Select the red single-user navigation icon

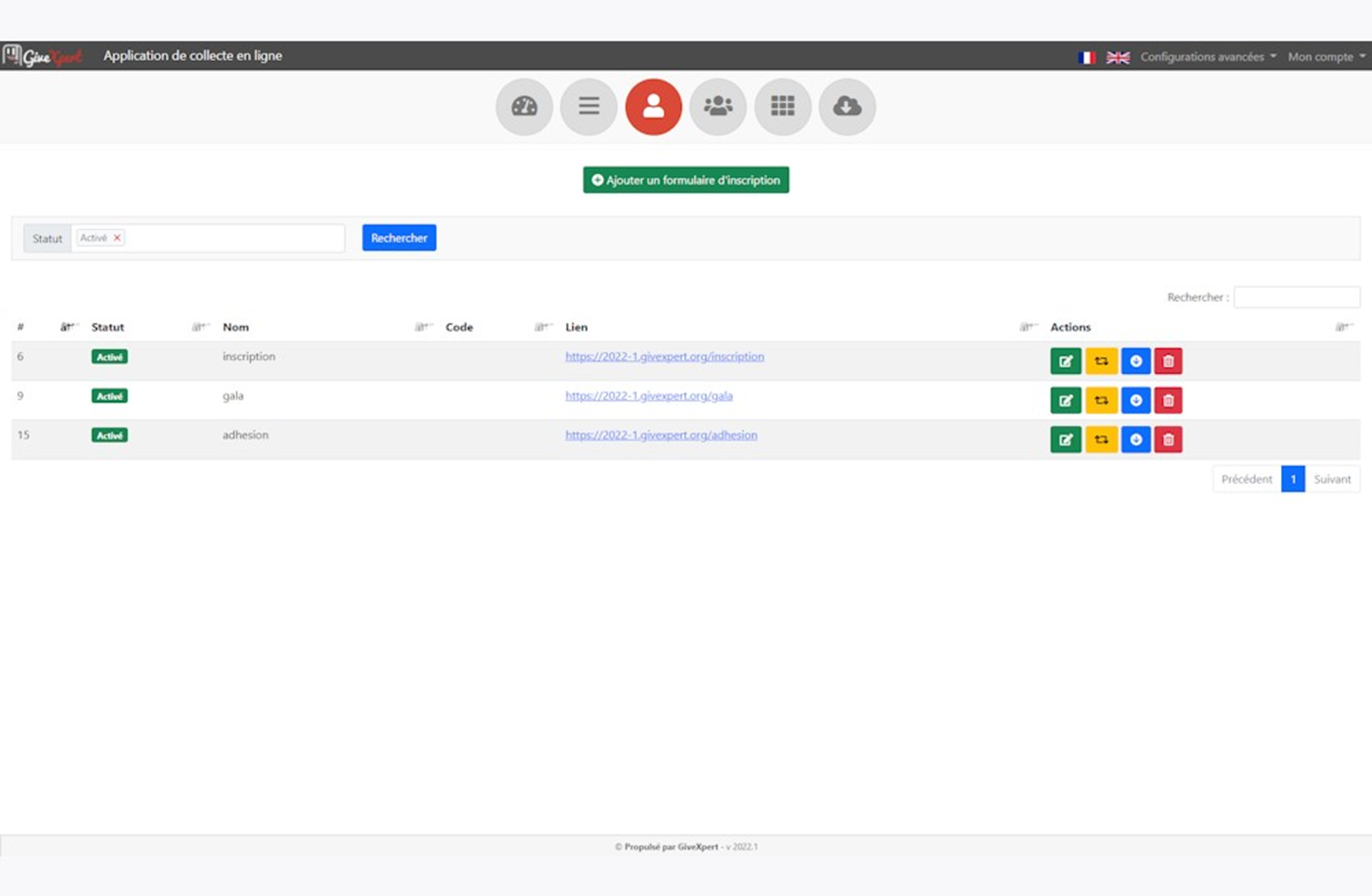(653, 107)
